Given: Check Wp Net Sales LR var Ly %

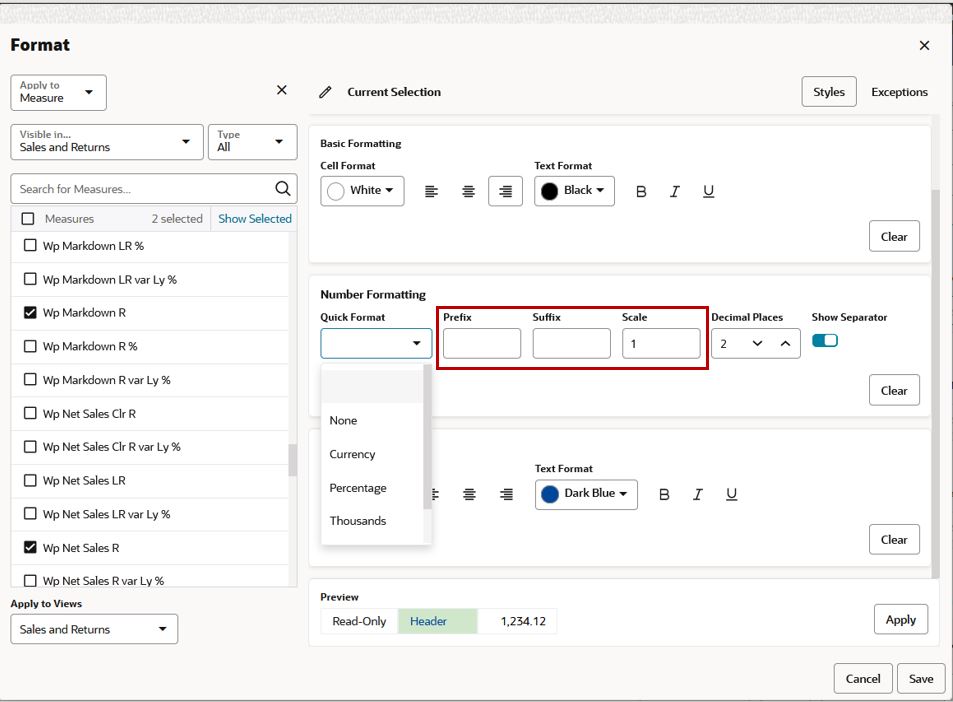Looking at the screenshot, I should [x=30, y=514].
